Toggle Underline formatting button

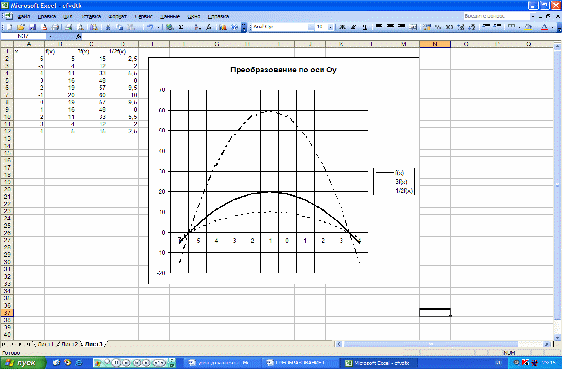coord(365,27)
